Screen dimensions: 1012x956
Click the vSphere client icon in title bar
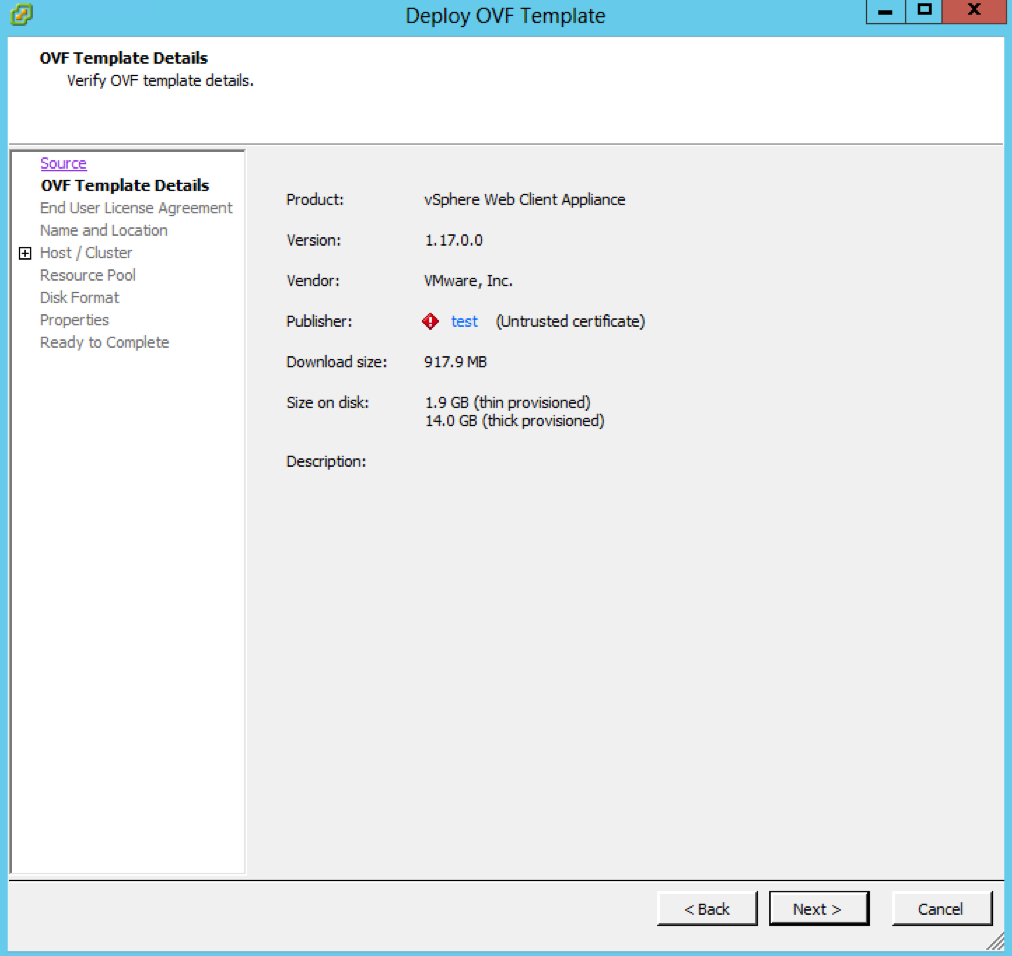21,14
